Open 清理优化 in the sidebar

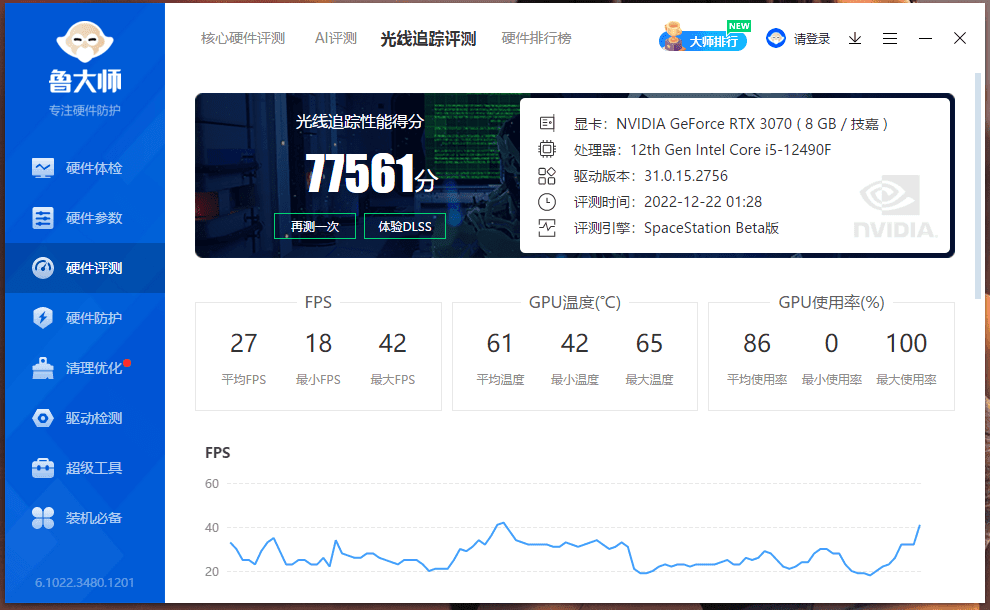tap(85, 368)
